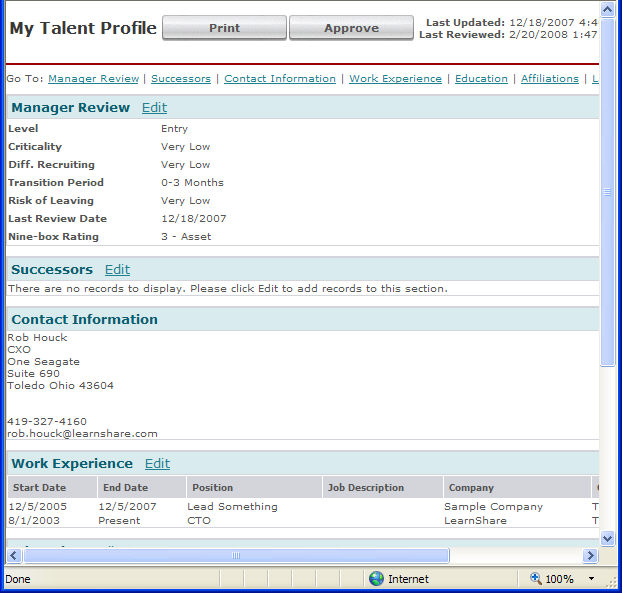Select the 'Lead Something' position cell
This screenshot has width=622, height=593.
232,507
